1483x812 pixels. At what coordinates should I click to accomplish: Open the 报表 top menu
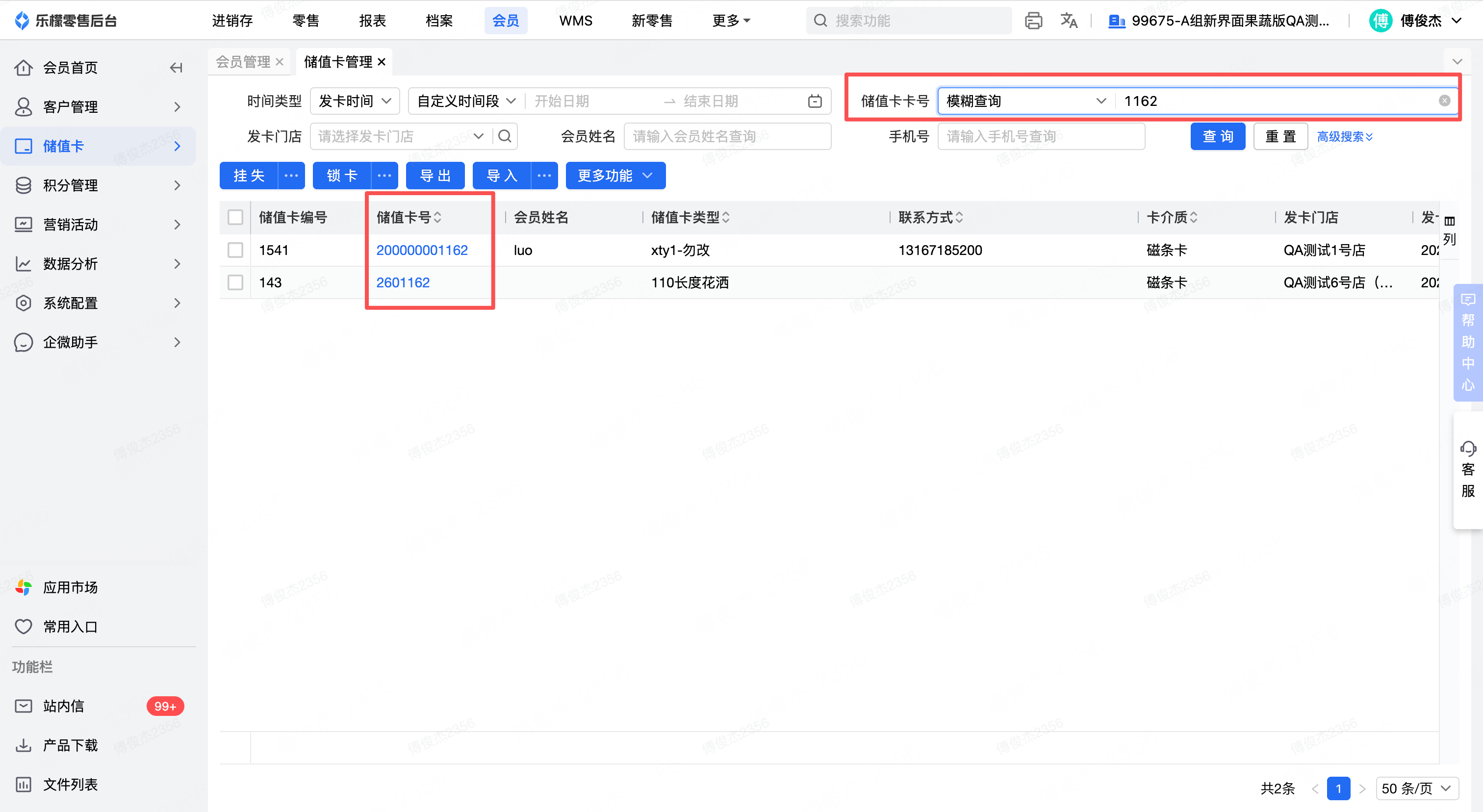372,21
